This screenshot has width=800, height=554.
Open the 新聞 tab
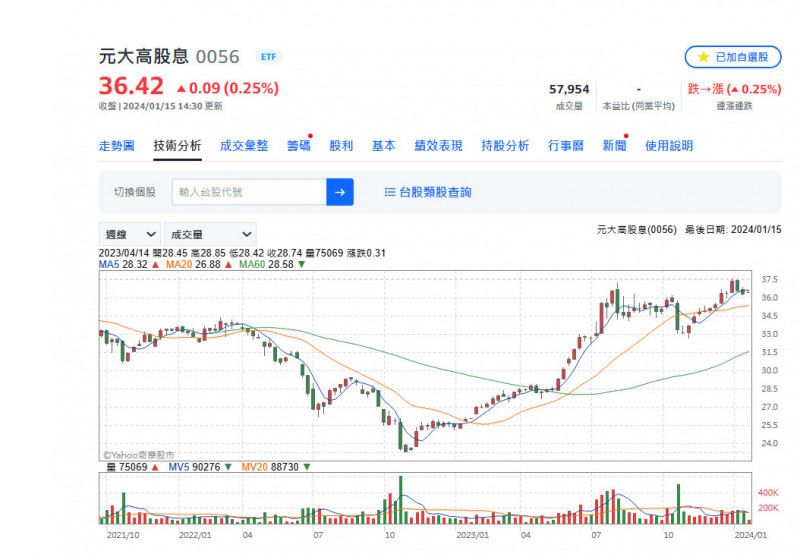coord(614,146)
